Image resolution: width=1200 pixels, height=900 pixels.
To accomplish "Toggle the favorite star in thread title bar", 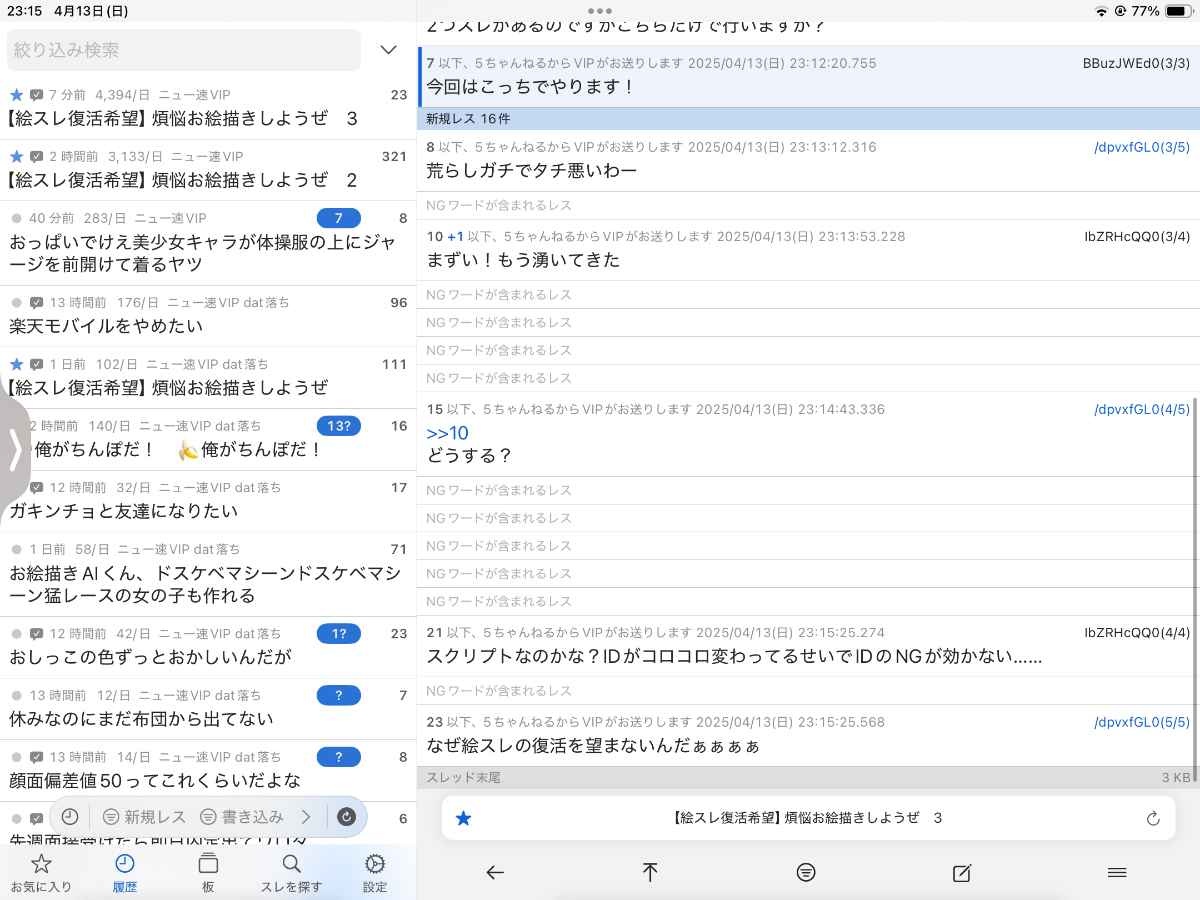I will [x=463, y=818].
